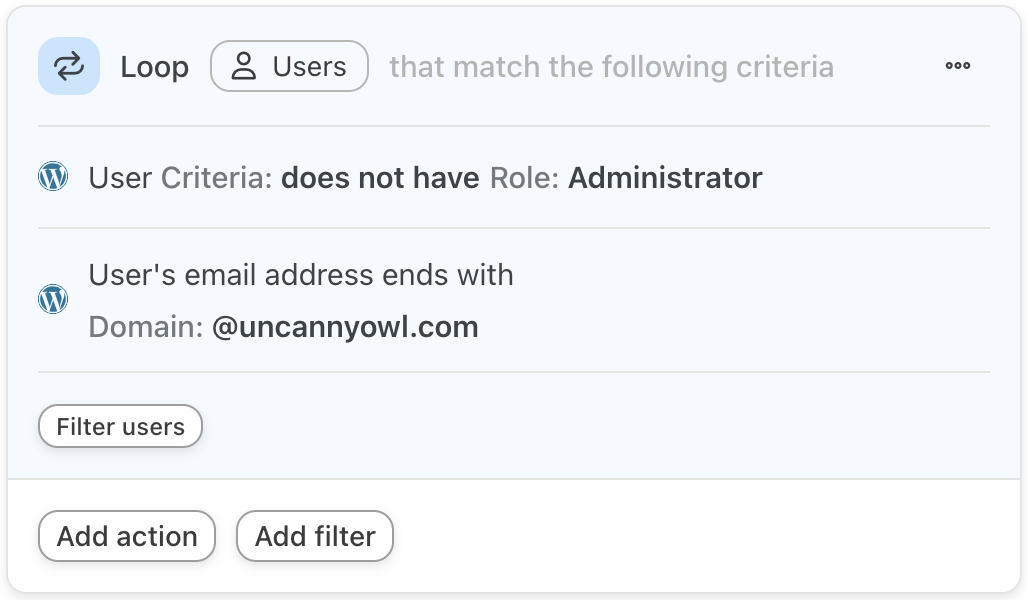Image resolution: width=1028 pixels, height=600 pixels.
Task: Click the Loop title text
Action: coord(155,67)
